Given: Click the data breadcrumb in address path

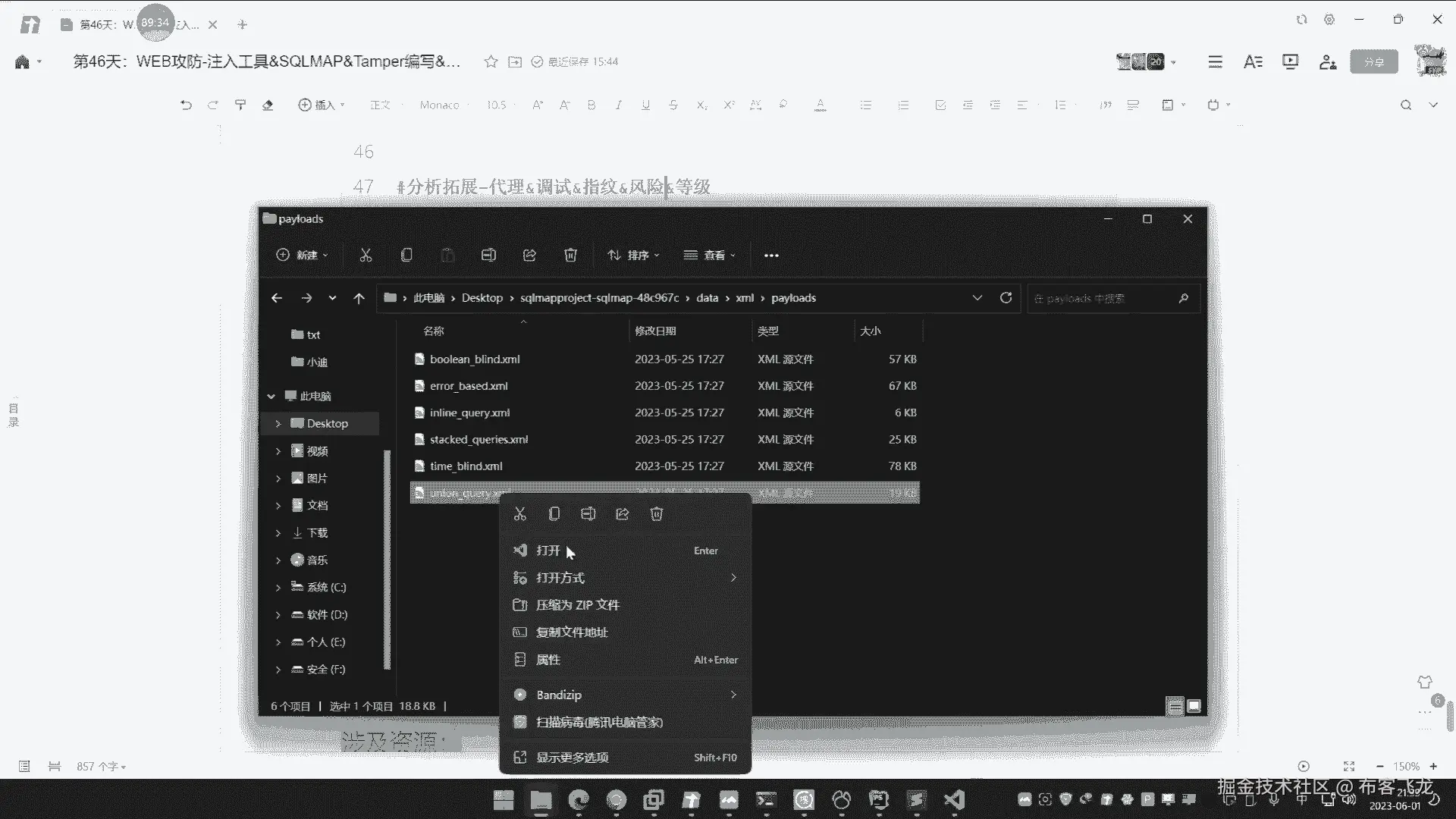Looking at the screenshot, I should point(707,298).
